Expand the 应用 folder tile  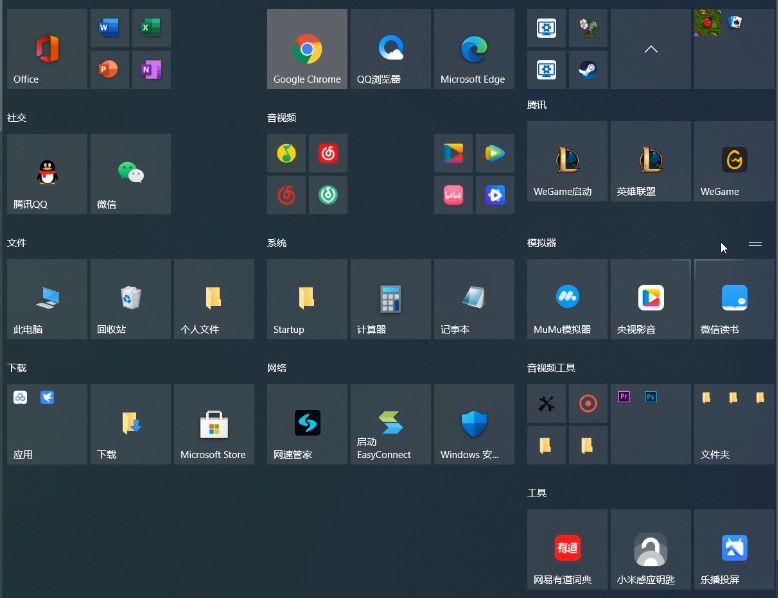point(46,424)
